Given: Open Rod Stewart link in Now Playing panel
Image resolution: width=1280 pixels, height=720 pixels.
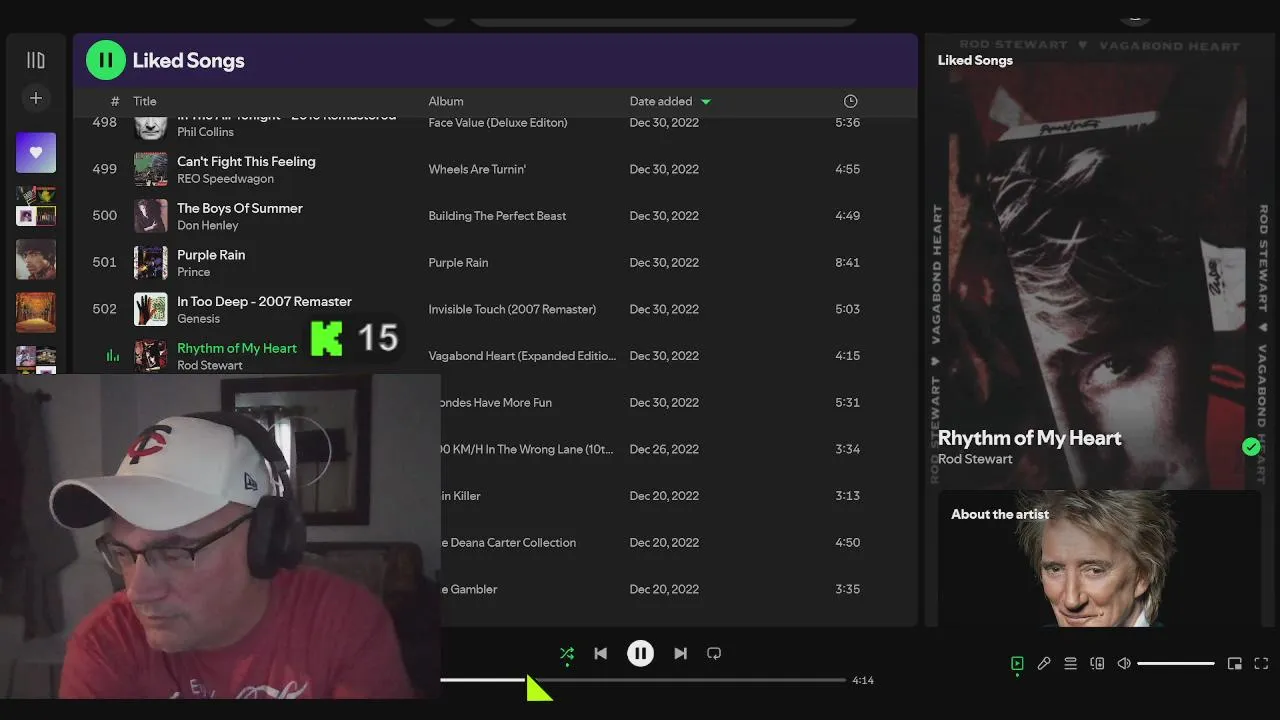Looking at the screenshot, I should coord(975,459).
